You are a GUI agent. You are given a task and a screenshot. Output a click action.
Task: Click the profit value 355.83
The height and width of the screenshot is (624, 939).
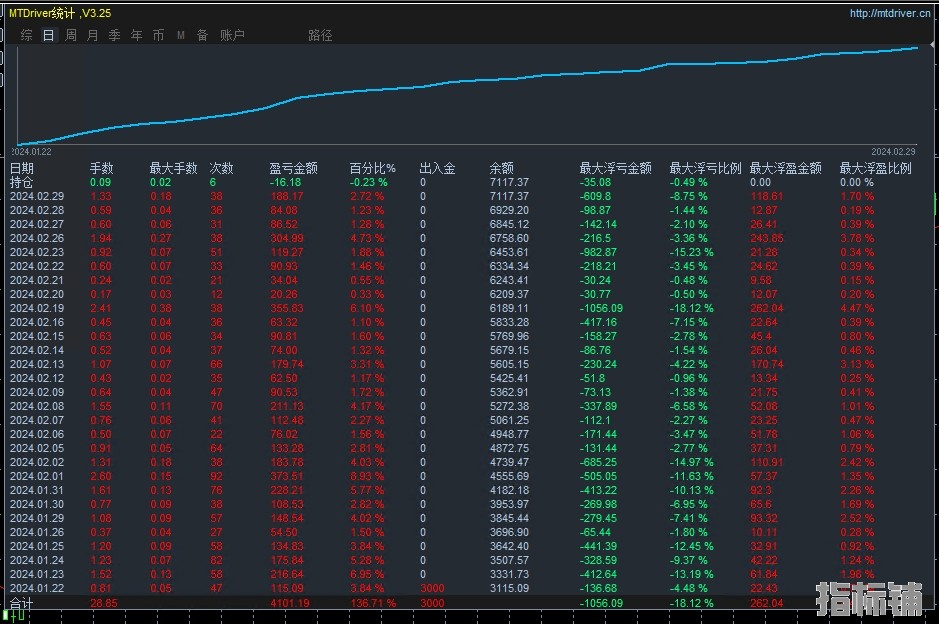tap(287, 308)
